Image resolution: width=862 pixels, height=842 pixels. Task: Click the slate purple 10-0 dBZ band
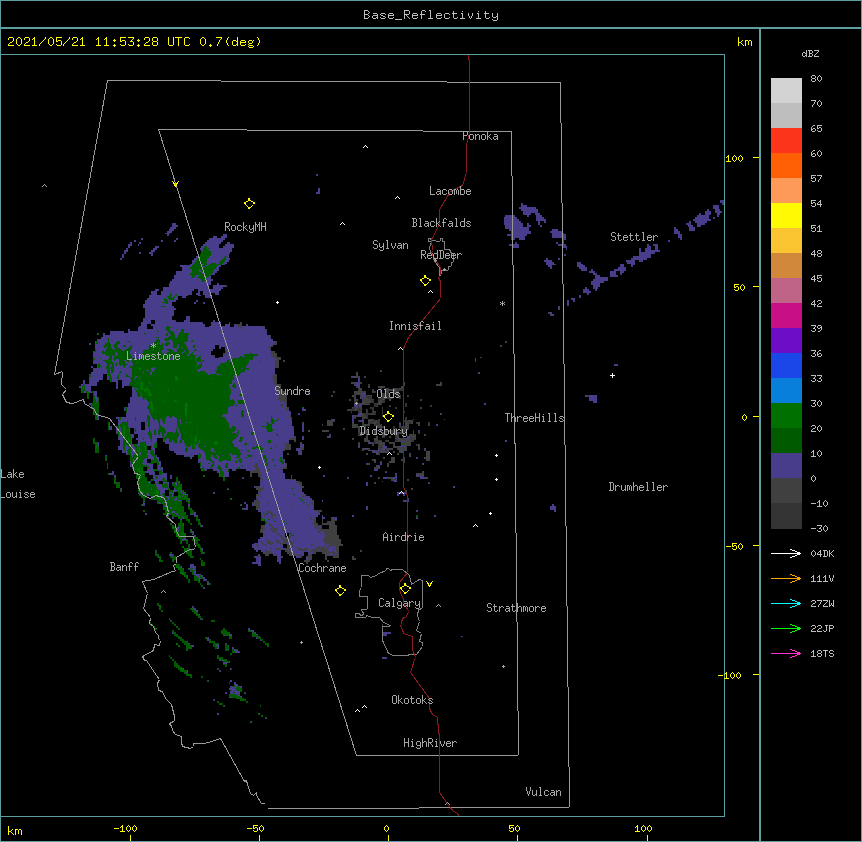click(786, 466)
